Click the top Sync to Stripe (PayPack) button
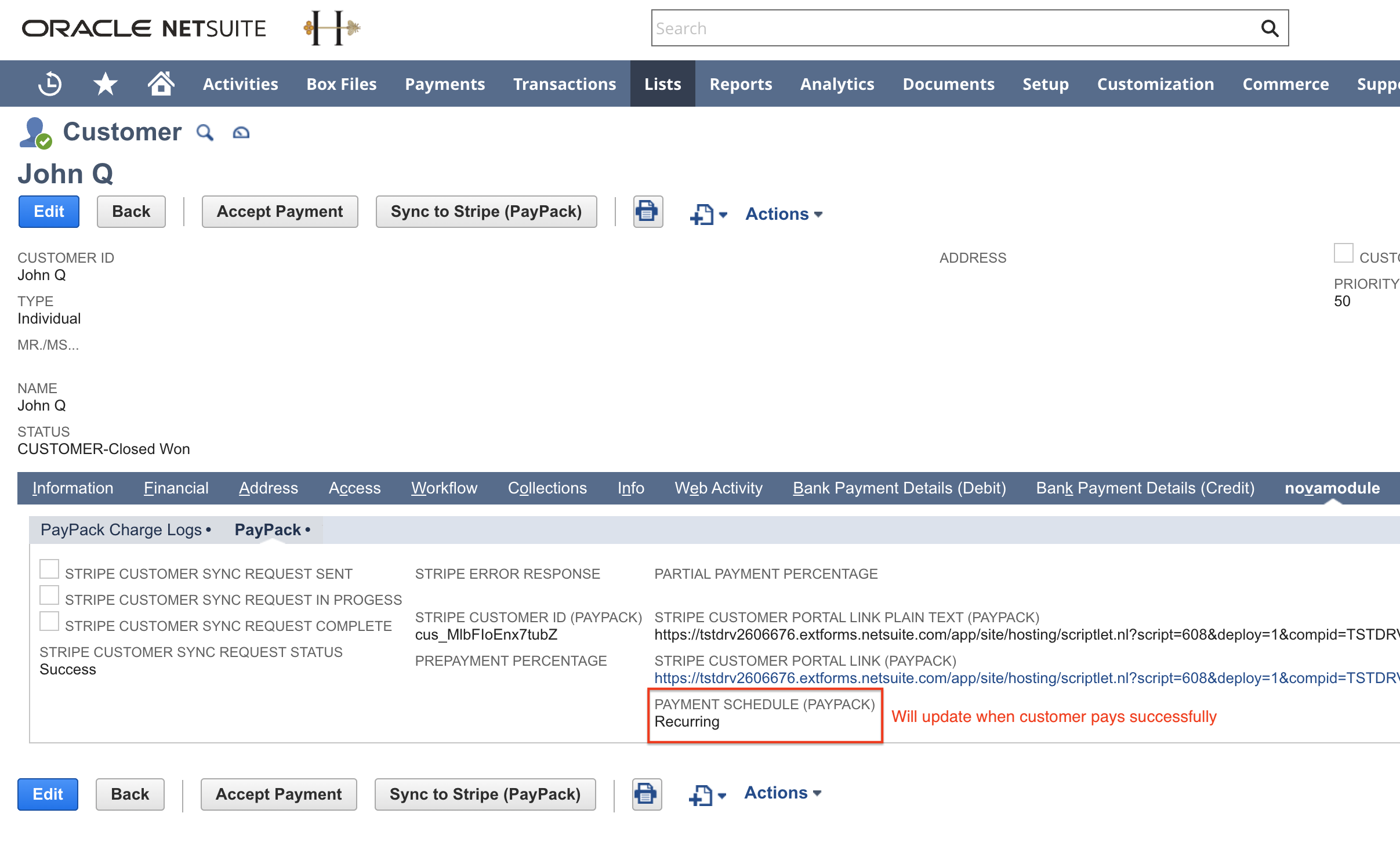Screen dimensions: 1400x842 (x=486, y=212)
